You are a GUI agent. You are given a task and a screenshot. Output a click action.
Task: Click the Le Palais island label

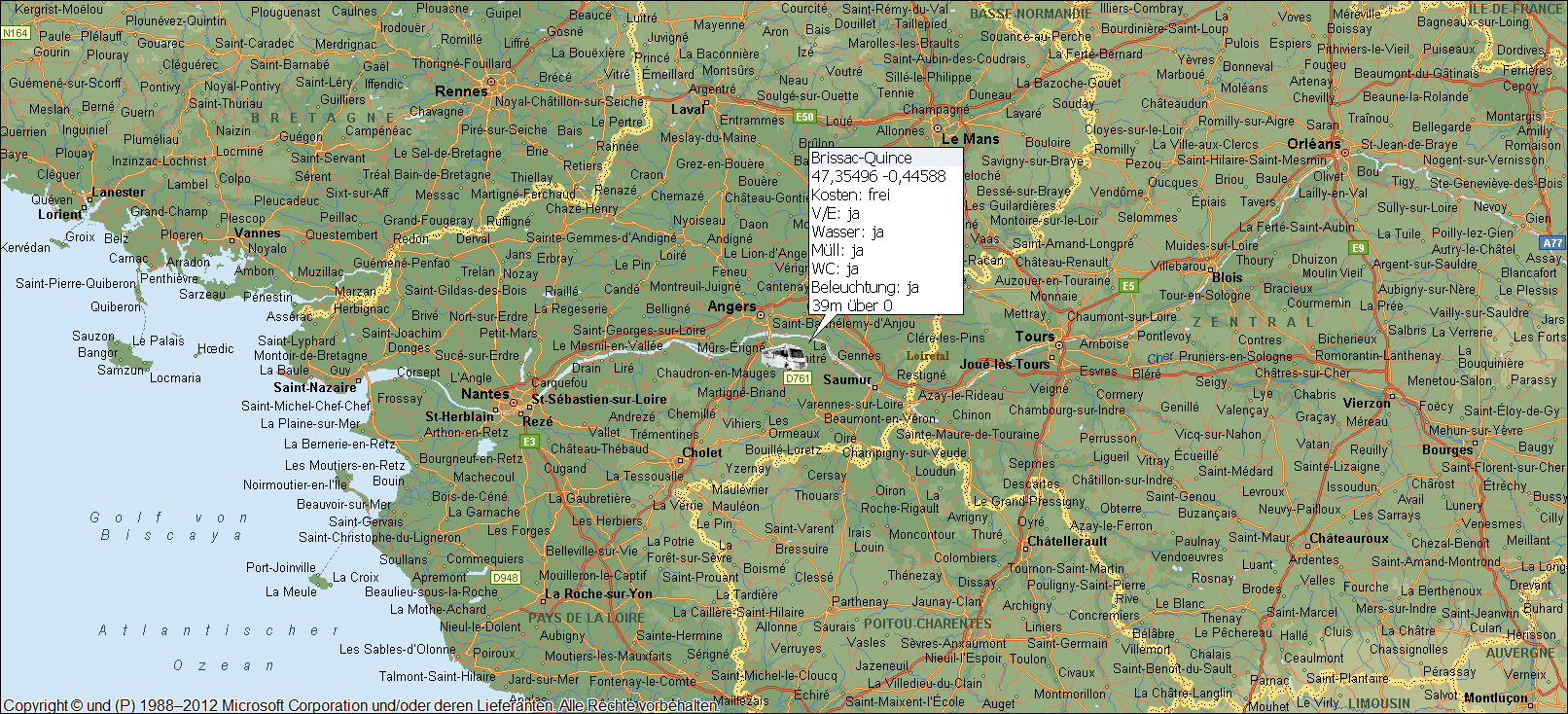coord(159,341)
